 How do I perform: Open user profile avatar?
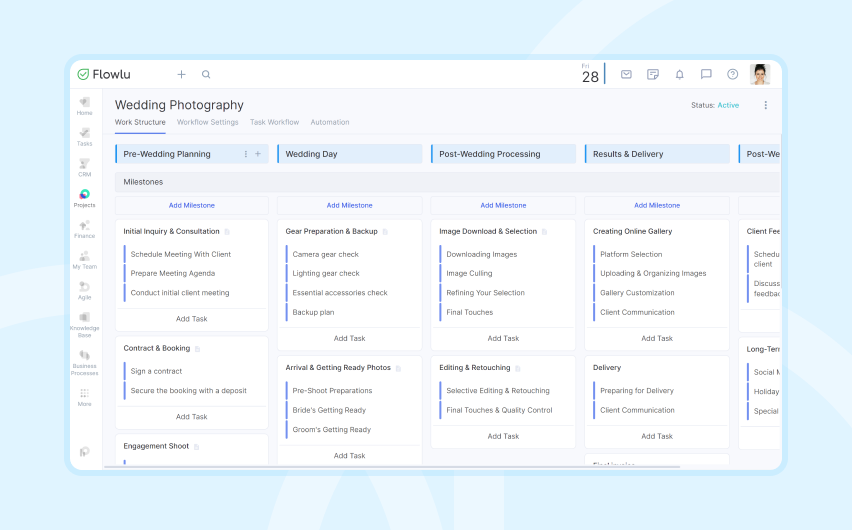point(760,74)
